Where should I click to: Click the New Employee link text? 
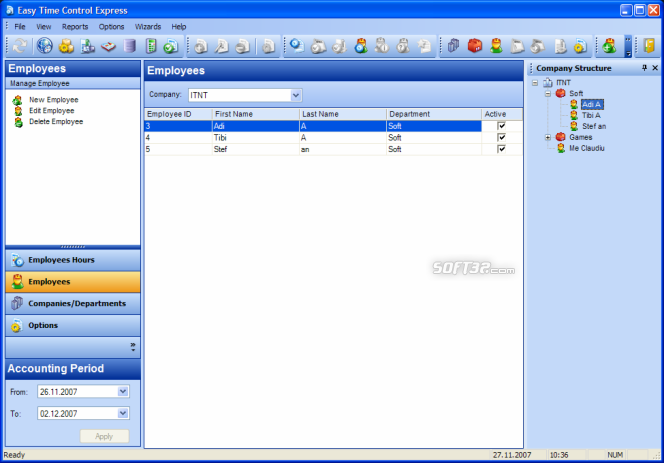[54, 100]
